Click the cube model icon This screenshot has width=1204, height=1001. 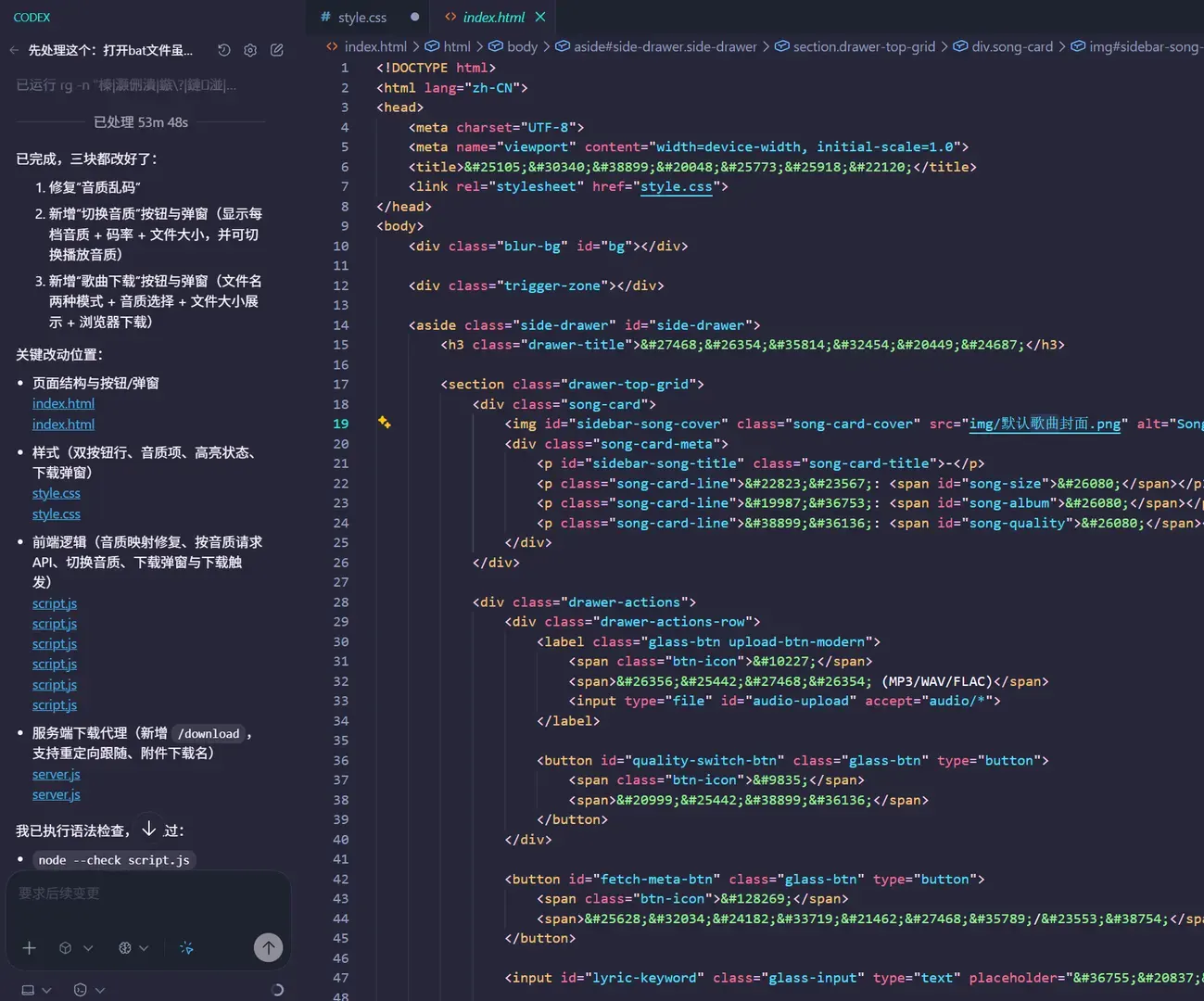tap(65, 947)
